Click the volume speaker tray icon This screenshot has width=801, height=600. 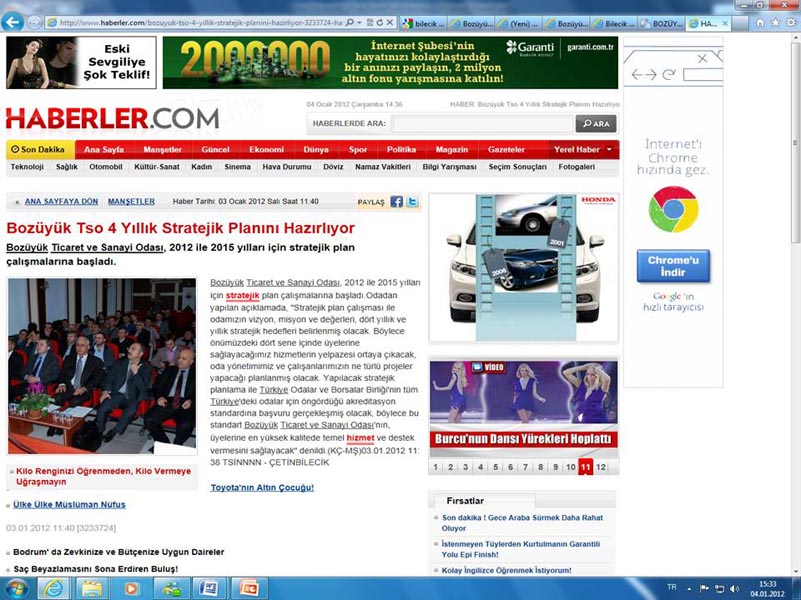point(735,588)
